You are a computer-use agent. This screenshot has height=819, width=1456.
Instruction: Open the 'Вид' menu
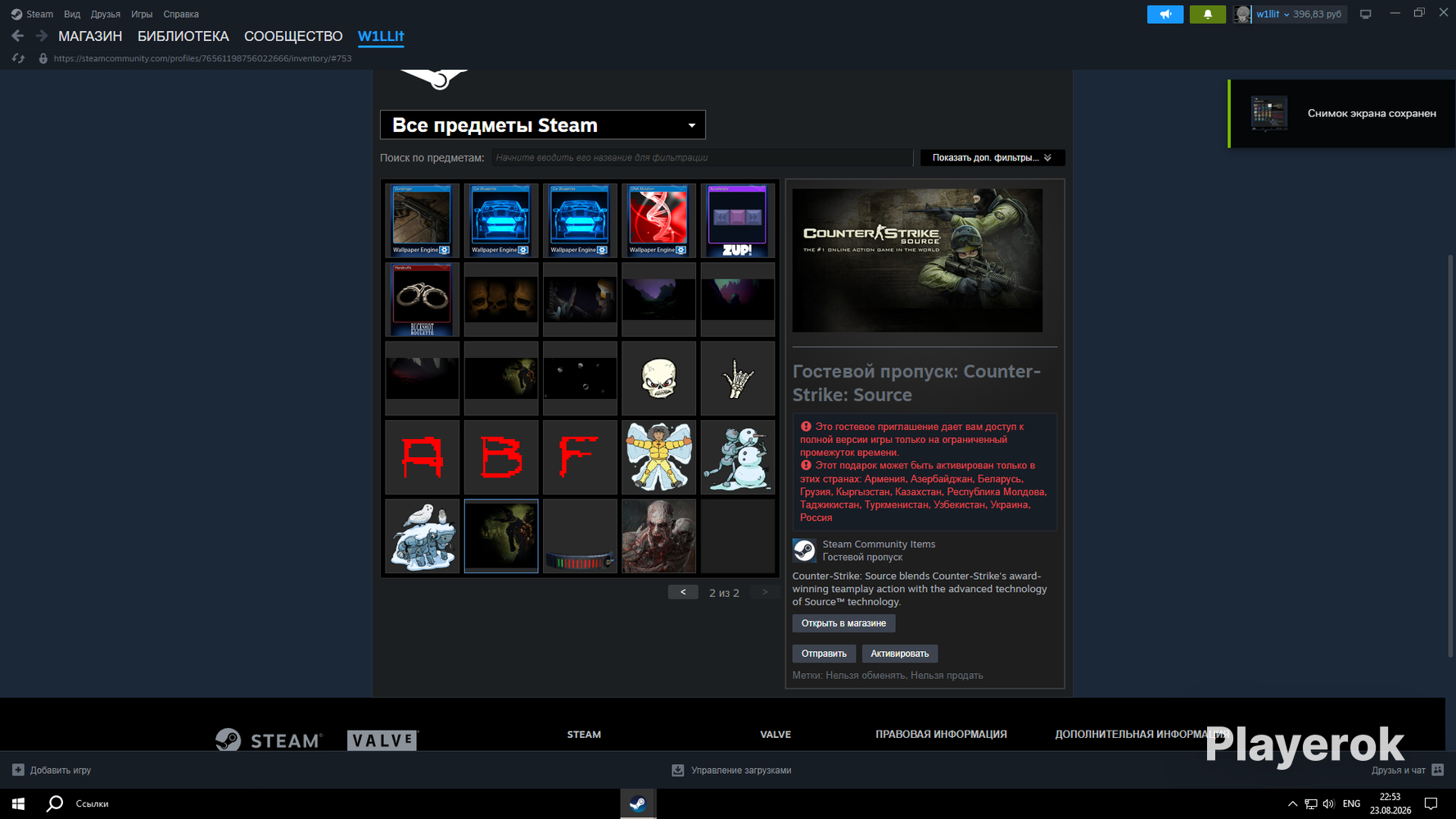click(x=72, y=14)
